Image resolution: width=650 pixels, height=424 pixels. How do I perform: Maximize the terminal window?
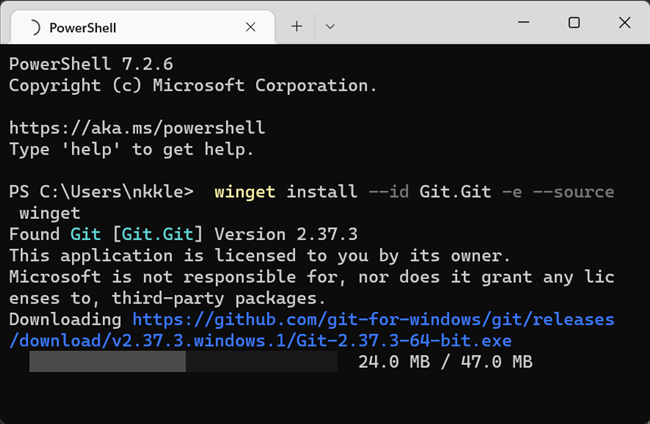point(574,22)
